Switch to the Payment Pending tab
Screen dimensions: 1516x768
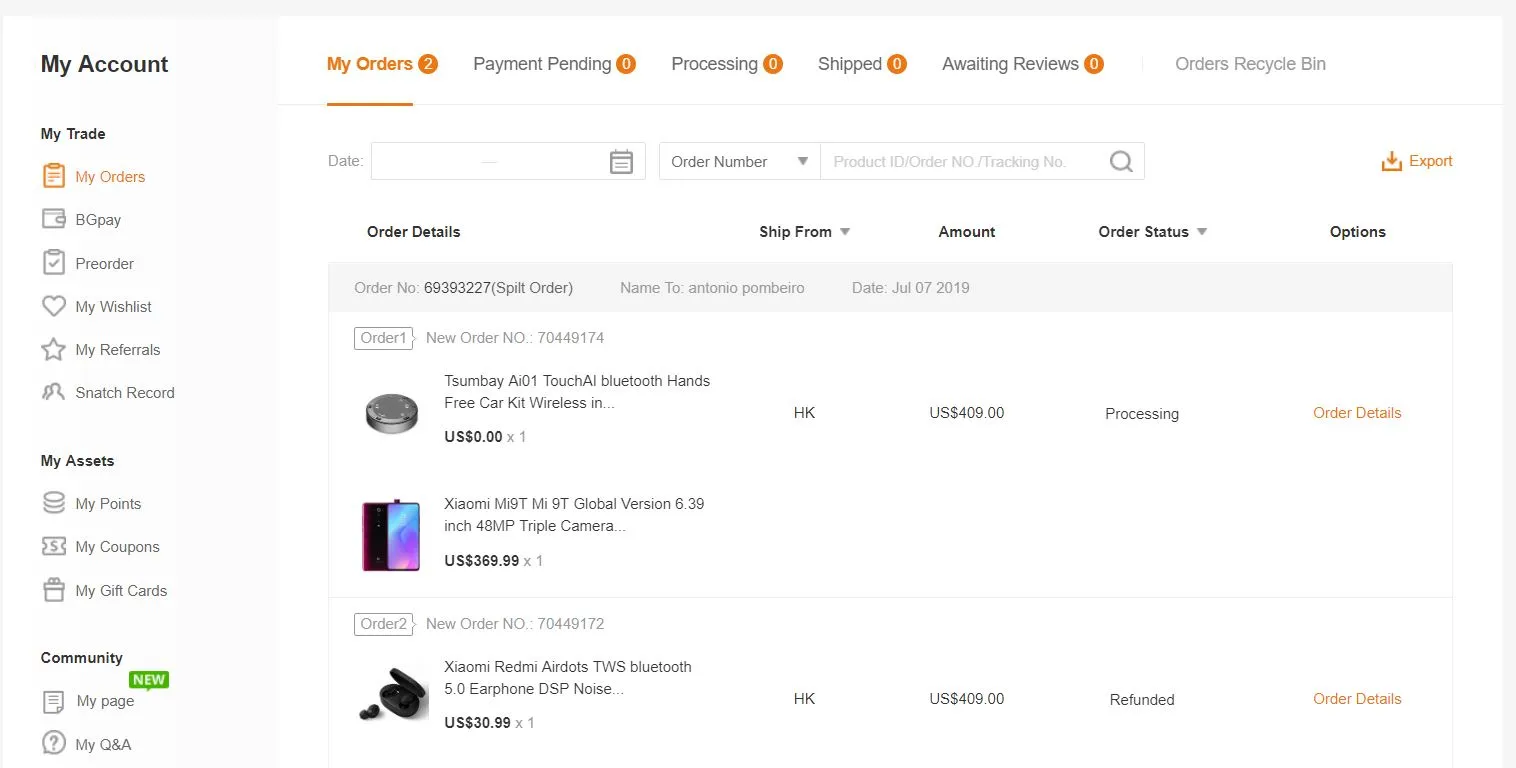[x=553, y=64]
